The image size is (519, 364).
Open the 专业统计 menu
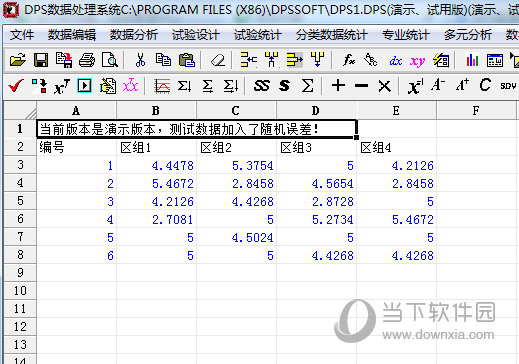pos(405,35)
